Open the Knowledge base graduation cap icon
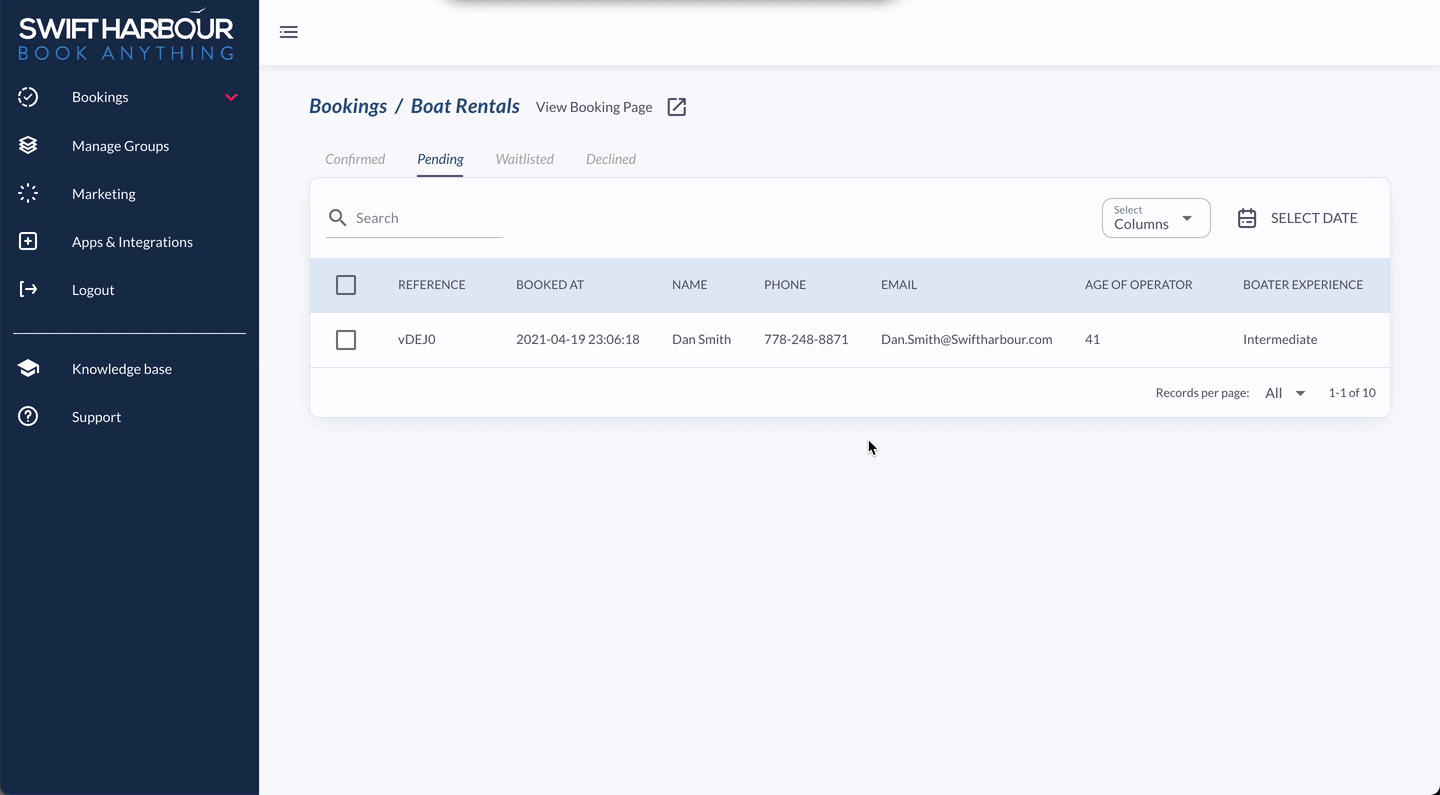Viewport: 1440px width, 795px height. [x=28, y=369]
